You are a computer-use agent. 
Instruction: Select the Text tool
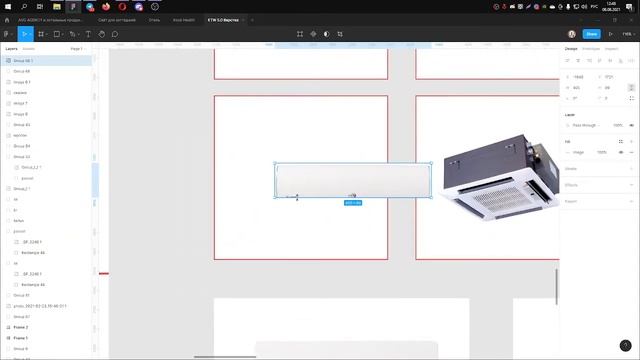pyautogui.click(x=88, y=34)
